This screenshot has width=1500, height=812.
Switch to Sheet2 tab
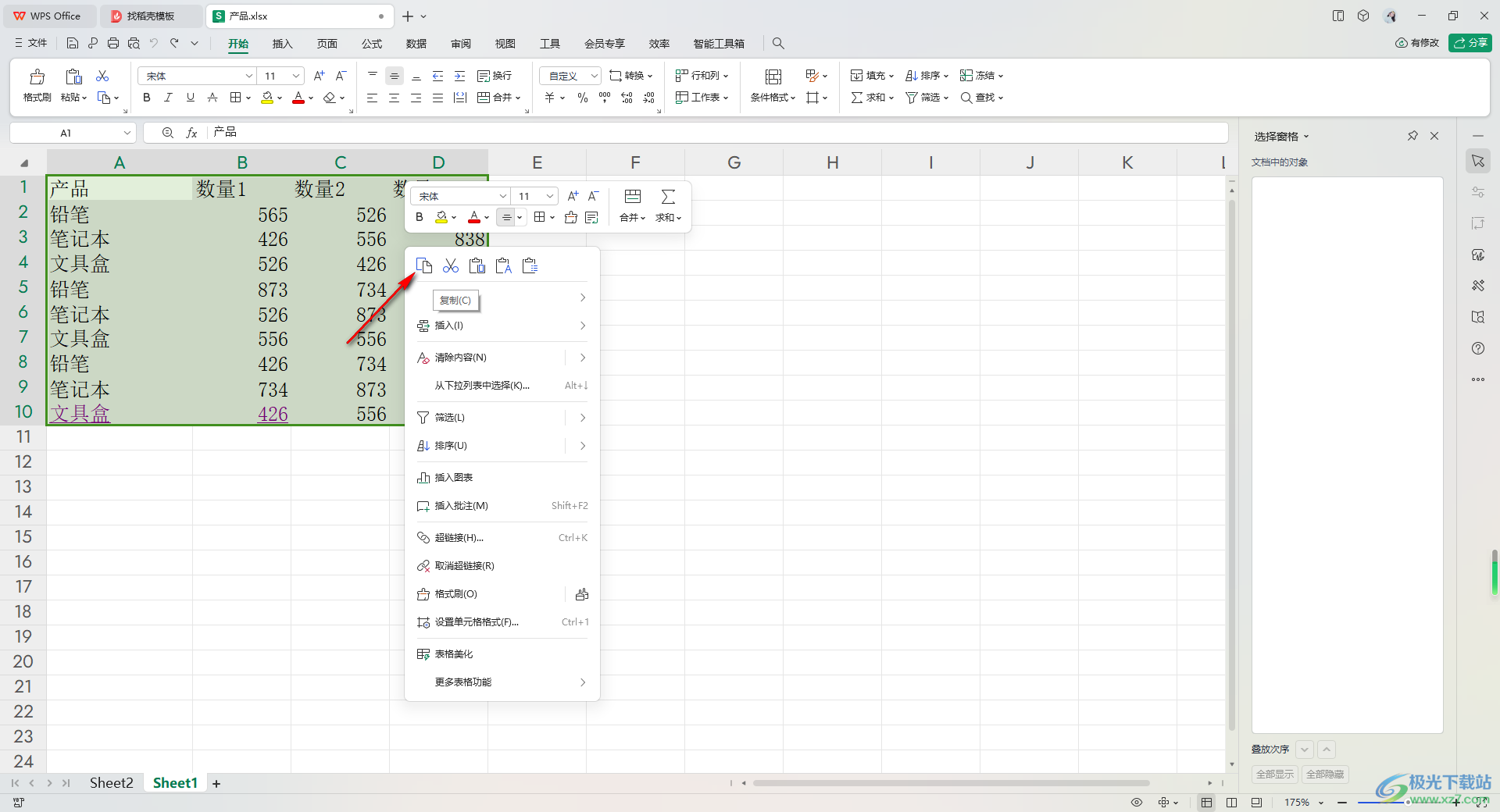pyautogui.click(x=111, y=783)
